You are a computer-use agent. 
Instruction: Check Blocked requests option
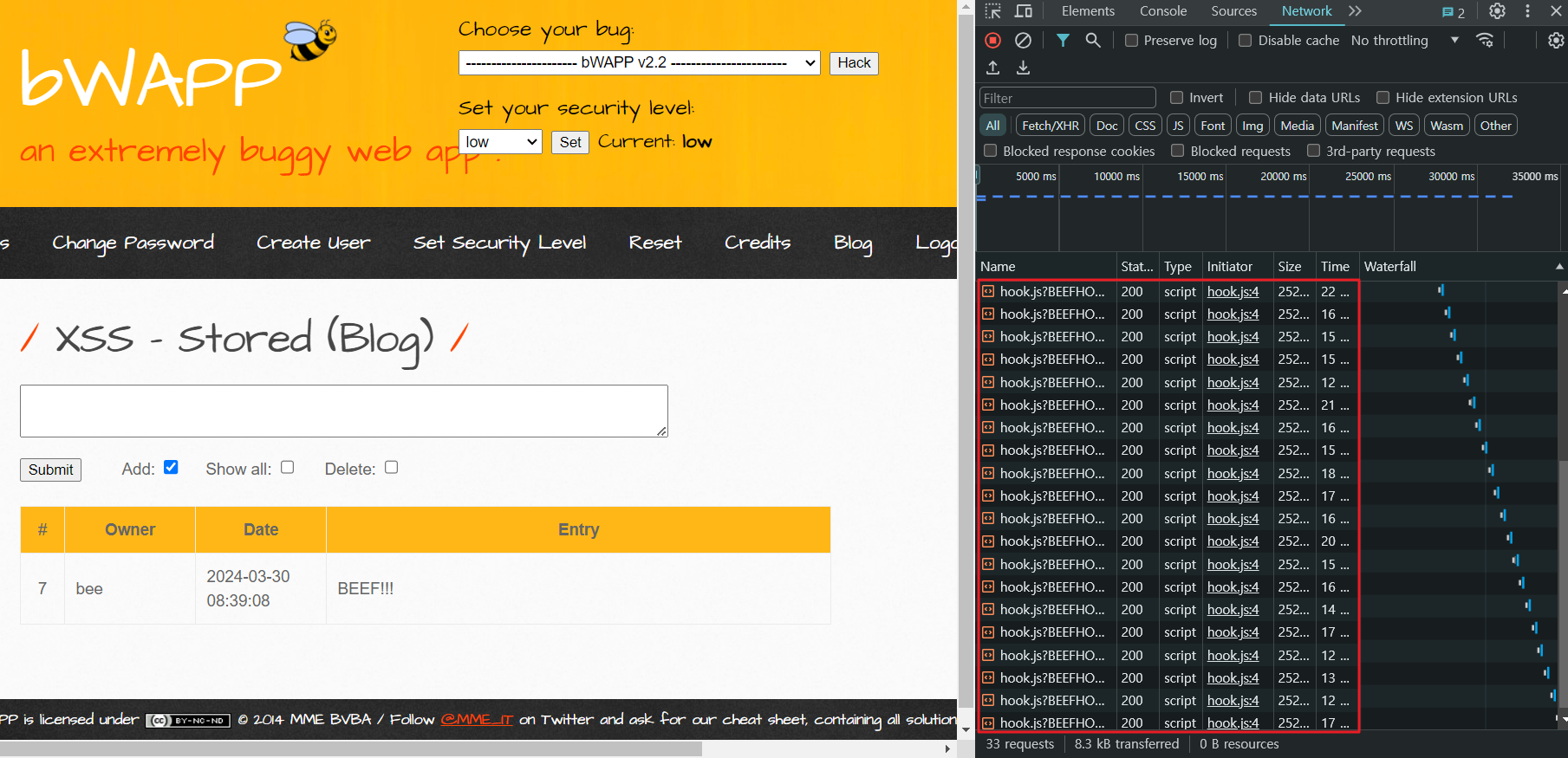[1177, 151]
